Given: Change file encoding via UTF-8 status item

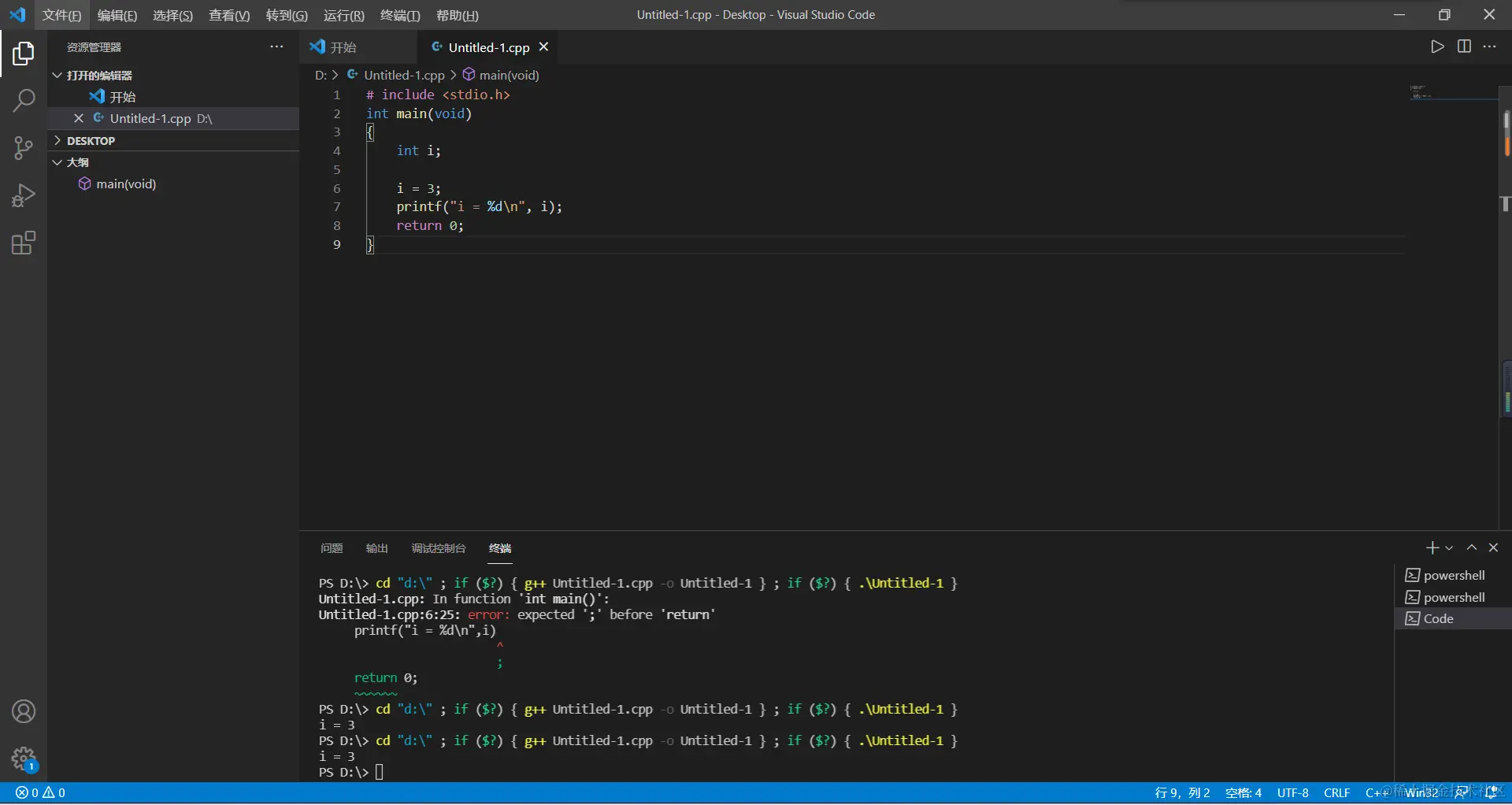Looking at the screenshot, I should [1293, 792].
